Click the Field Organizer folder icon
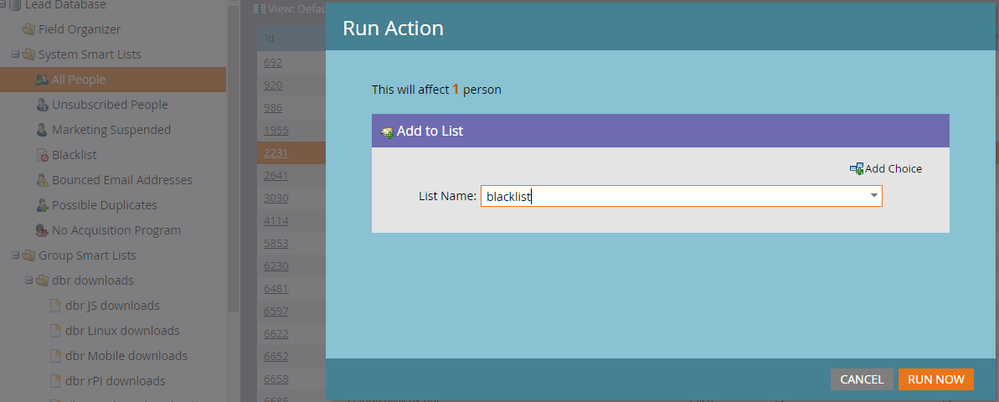The width and height of the screenshot is (999, 402). (29, 29)
